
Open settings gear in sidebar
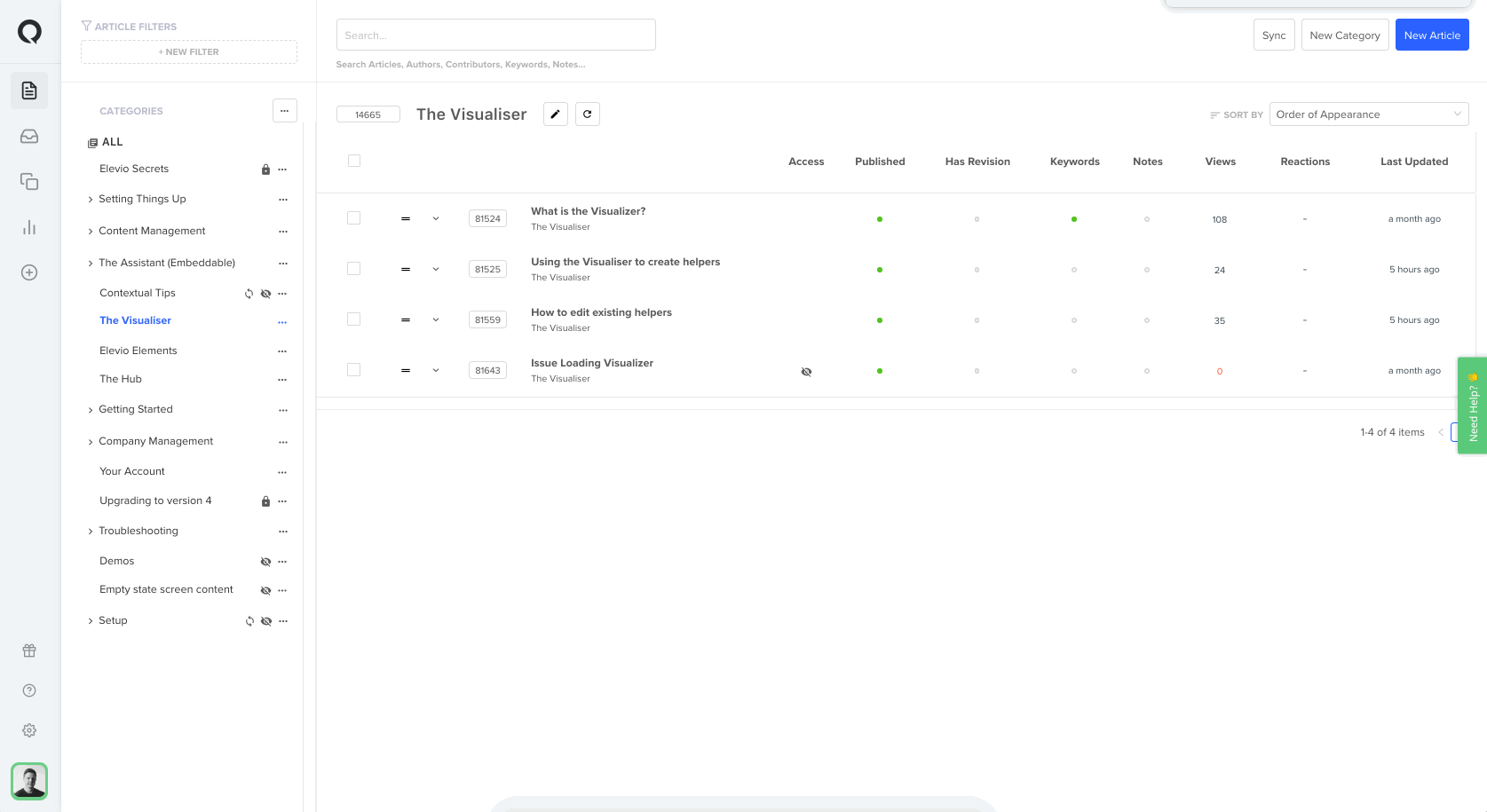tap(29, 730)
